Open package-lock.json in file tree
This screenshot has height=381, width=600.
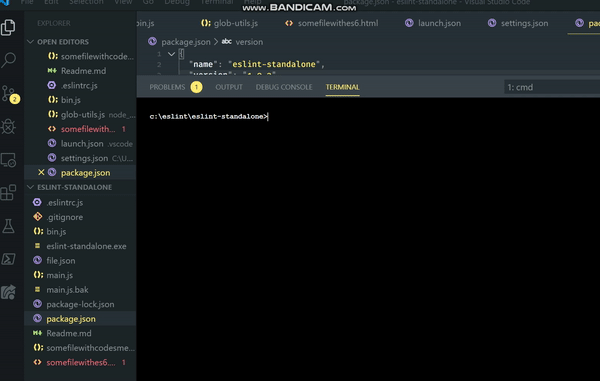click(80, 304)
